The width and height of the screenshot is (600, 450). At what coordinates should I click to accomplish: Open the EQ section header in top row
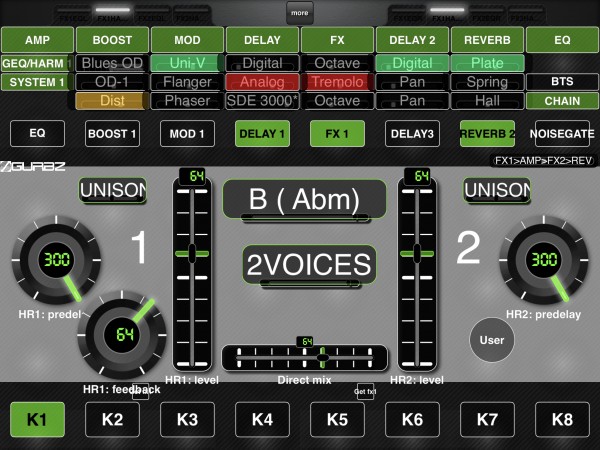(x=562, y=40)
